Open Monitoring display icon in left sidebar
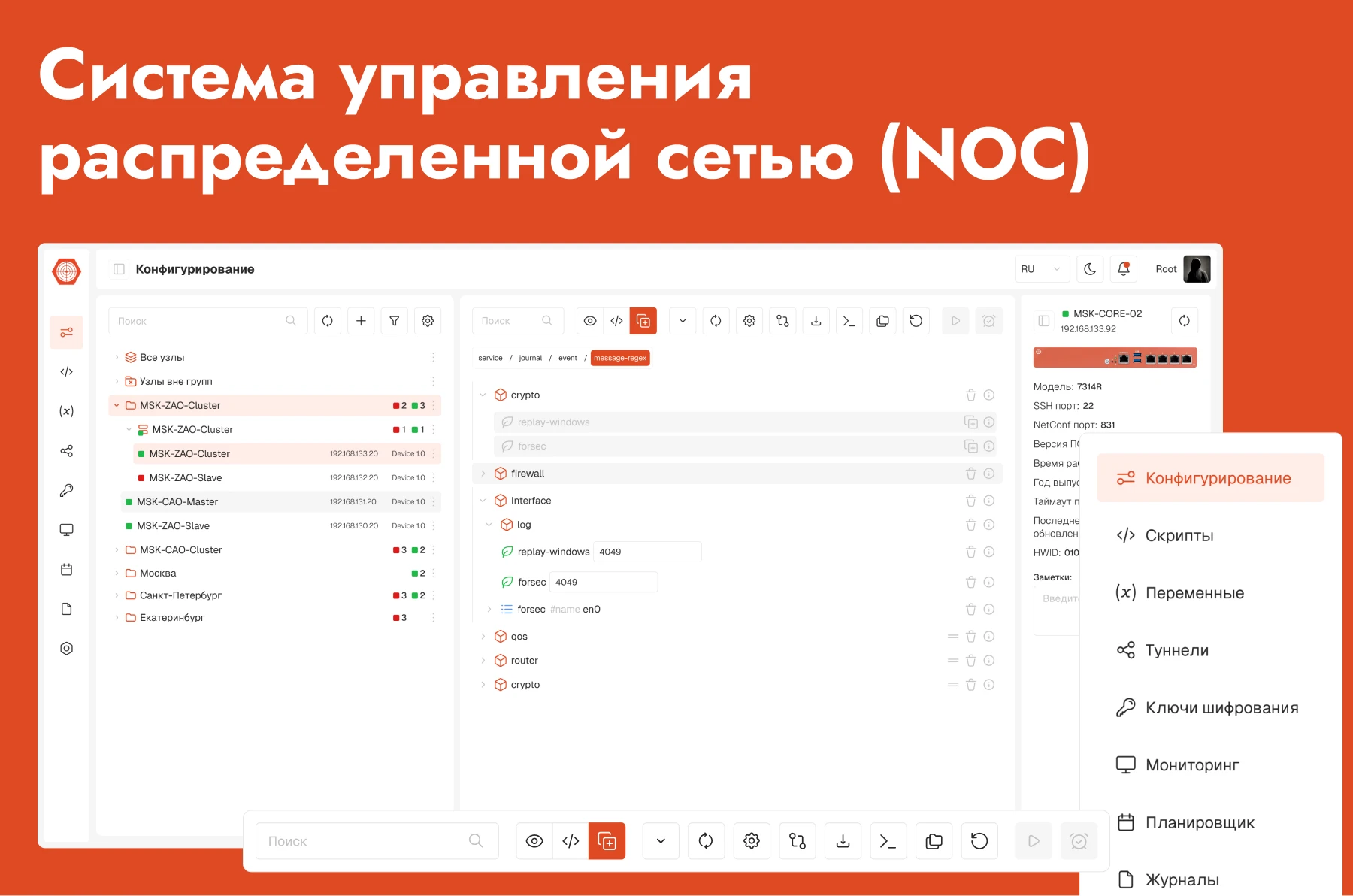The width and height of the screenshot is (1353, 896). click(x=66, y=530)
